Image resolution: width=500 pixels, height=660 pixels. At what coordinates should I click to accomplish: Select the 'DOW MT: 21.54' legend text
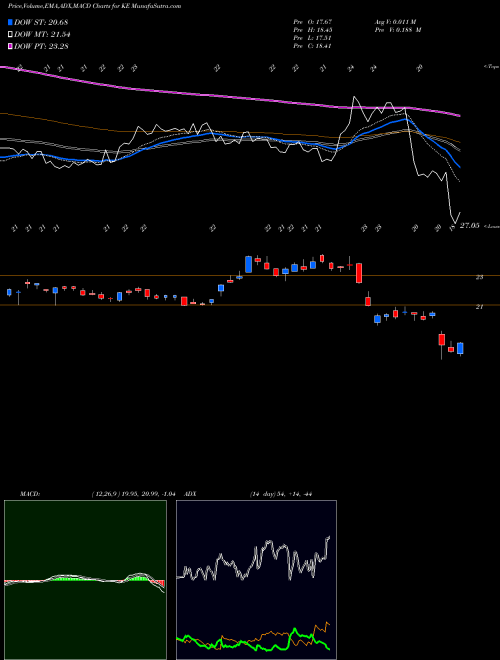(42, 35)
